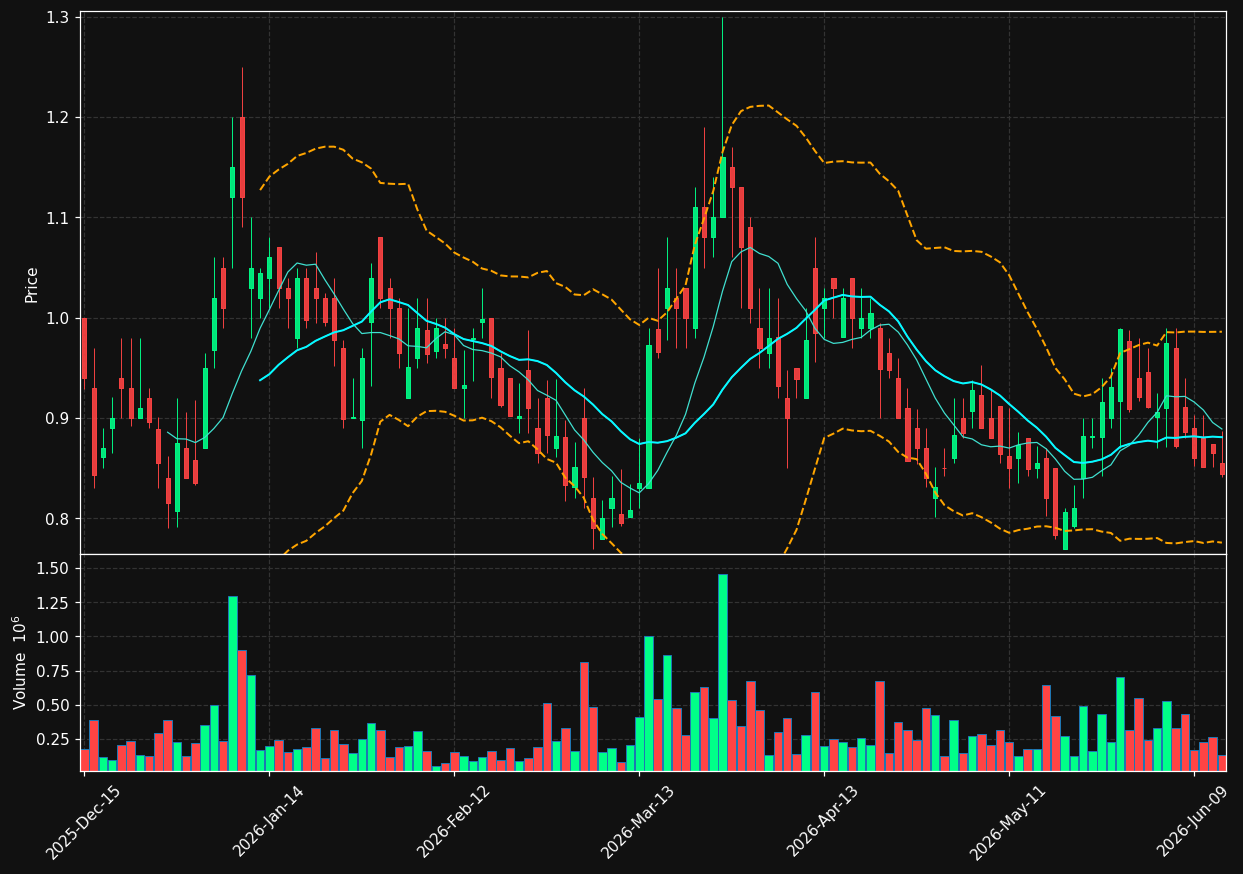This screenshot has width=1243, height=874.
Task: Click the 'Volume 10⁶' axis title
Action: pyautogui.click(x=20, y=663)
